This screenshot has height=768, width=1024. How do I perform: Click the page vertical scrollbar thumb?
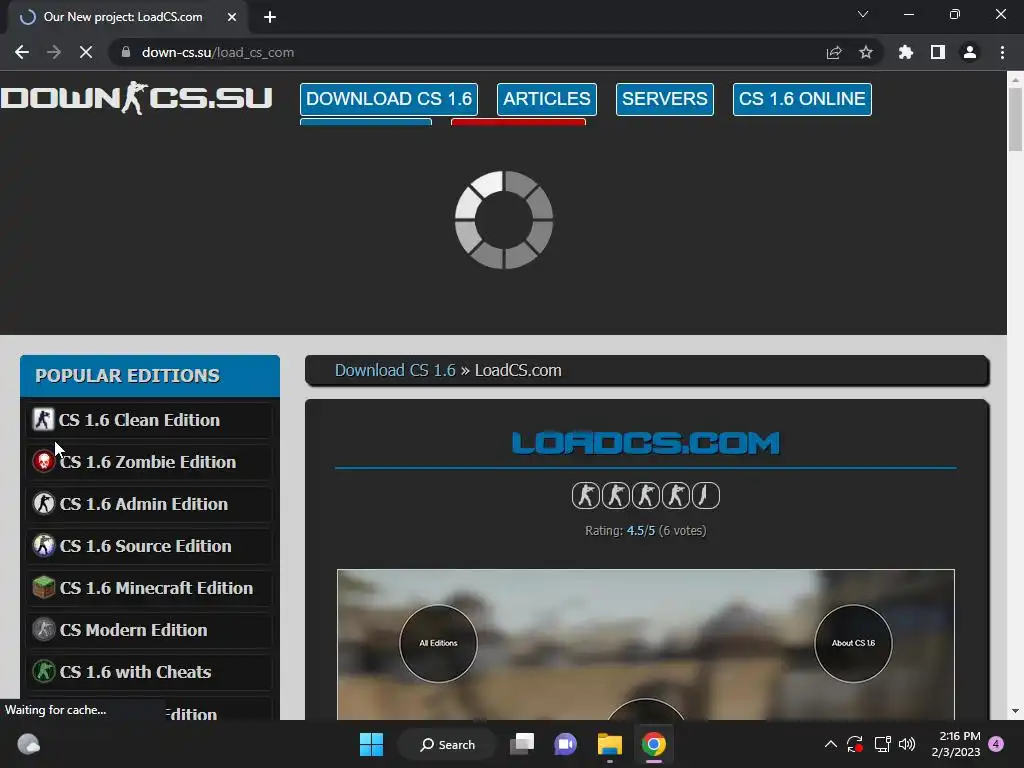[1015, 119]
